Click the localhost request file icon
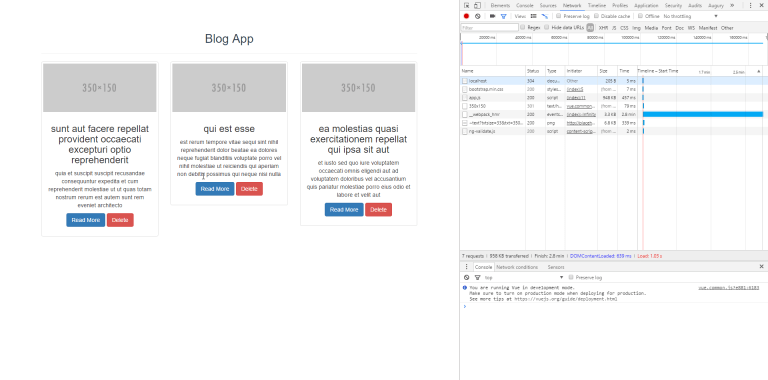768x380 pixels. (465, 81)
